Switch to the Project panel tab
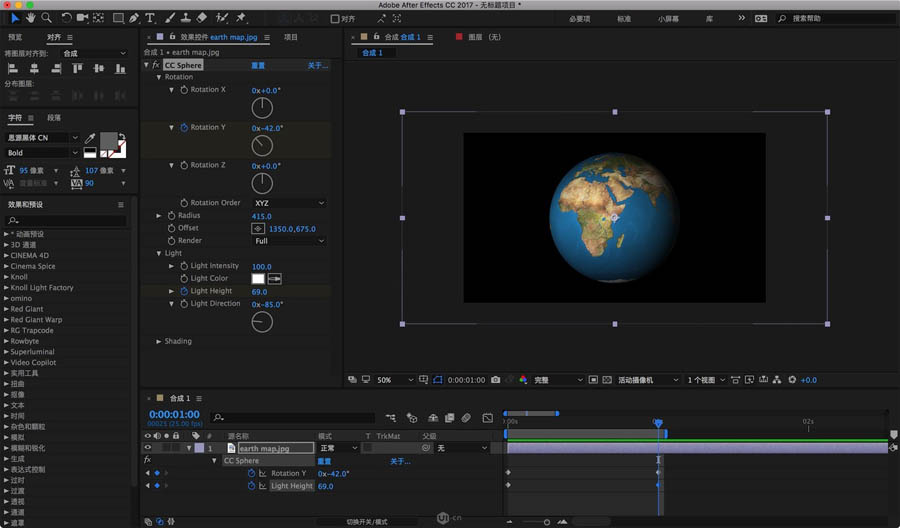The image size is (900, 528). point(291,37)
